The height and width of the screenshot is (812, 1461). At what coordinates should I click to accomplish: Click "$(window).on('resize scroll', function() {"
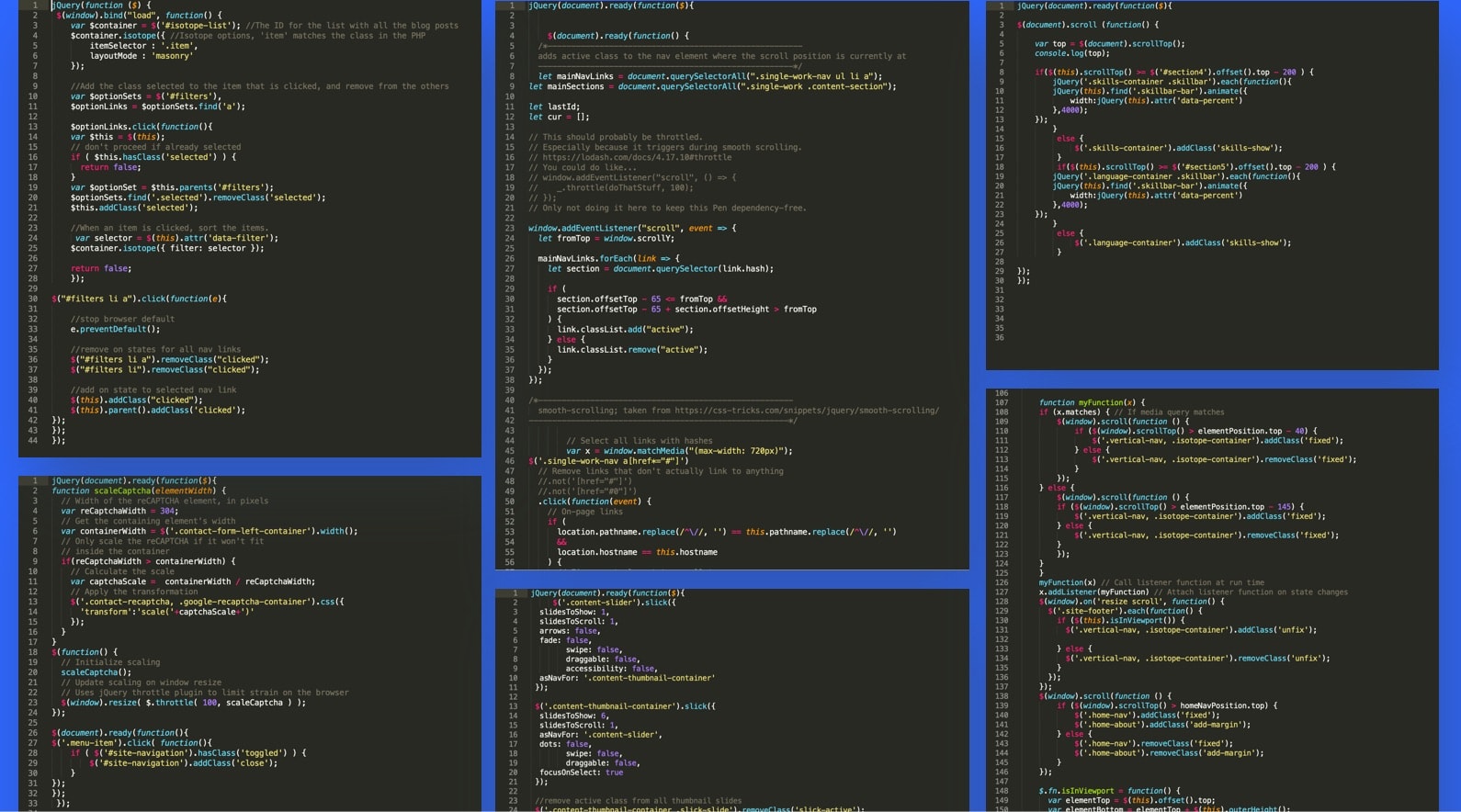(1132, 602)
